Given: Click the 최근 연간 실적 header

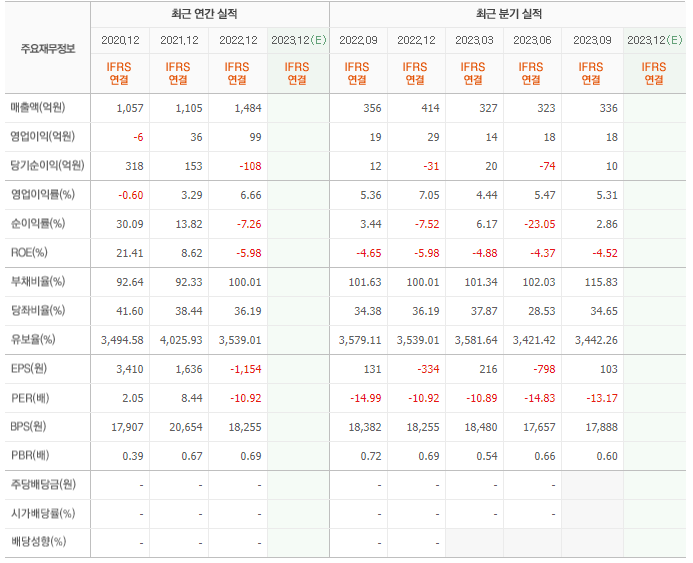Looking at the screenshot, I should pyautogui.click(x=204, y=14).
